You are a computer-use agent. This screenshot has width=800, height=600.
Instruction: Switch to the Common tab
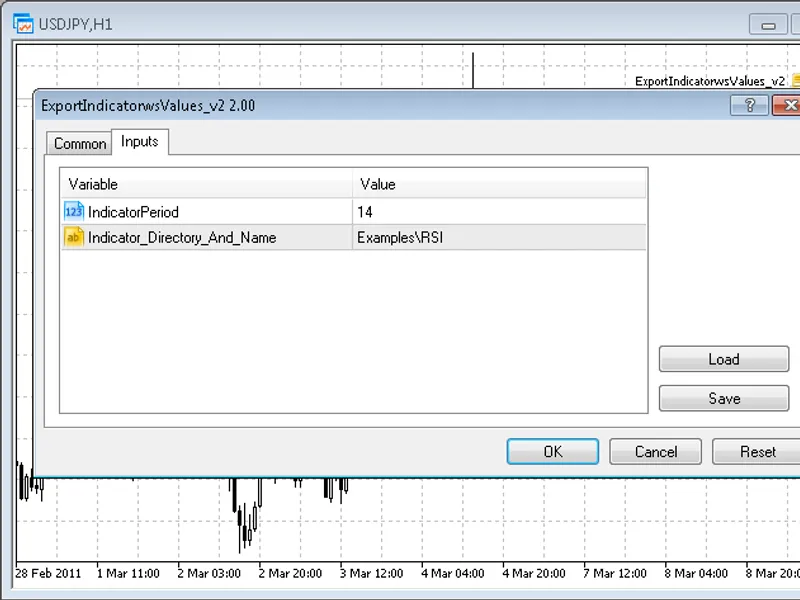[x=80, y=143]
